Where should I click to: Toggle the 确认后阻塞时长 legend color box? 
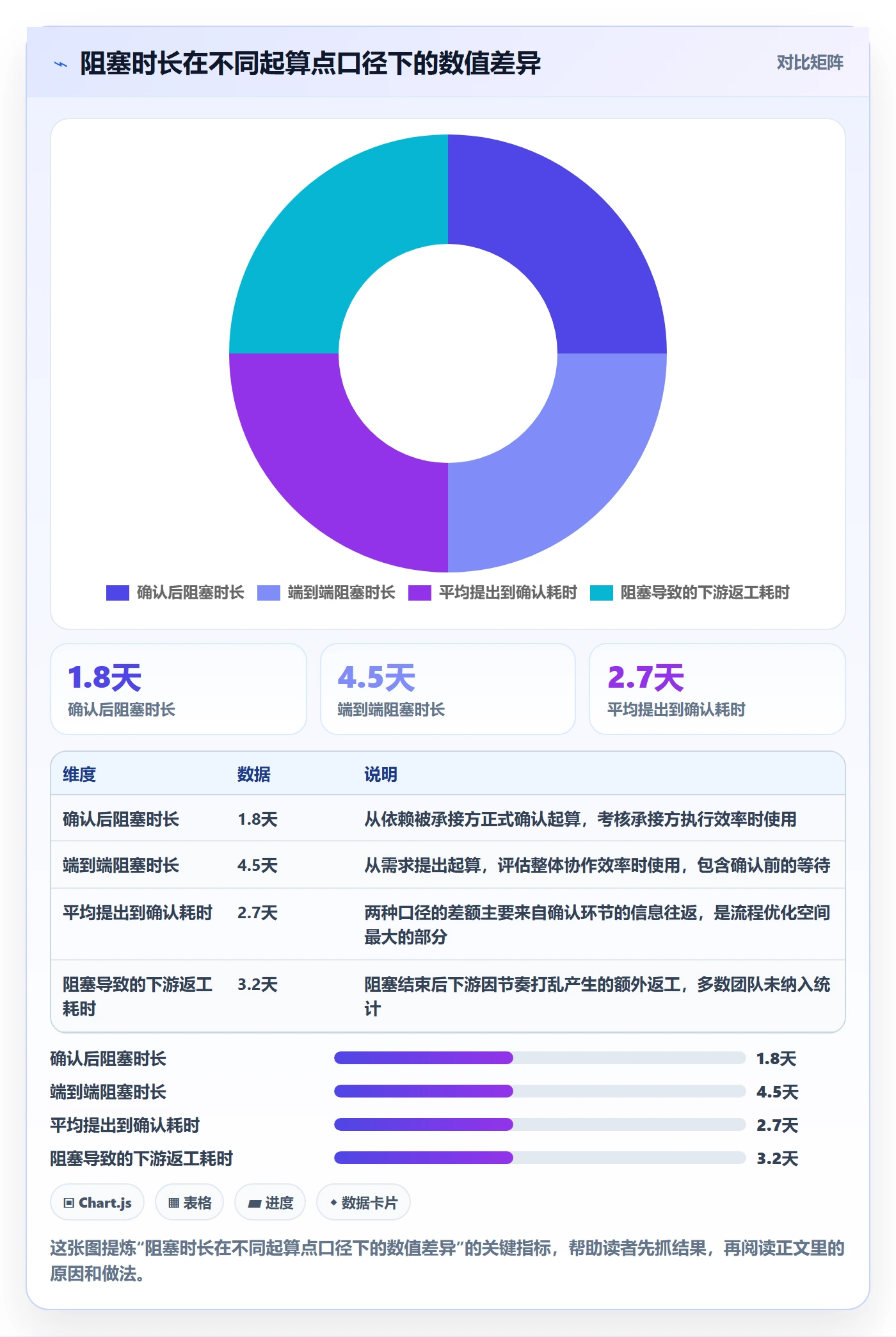[x=118, y=593]
